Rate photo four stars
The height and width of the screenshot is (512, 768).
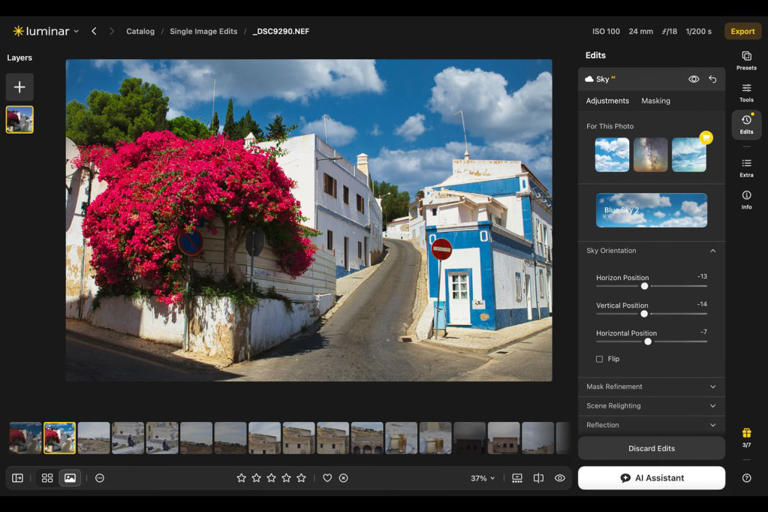pyautogui.click(x=287, y=478)
